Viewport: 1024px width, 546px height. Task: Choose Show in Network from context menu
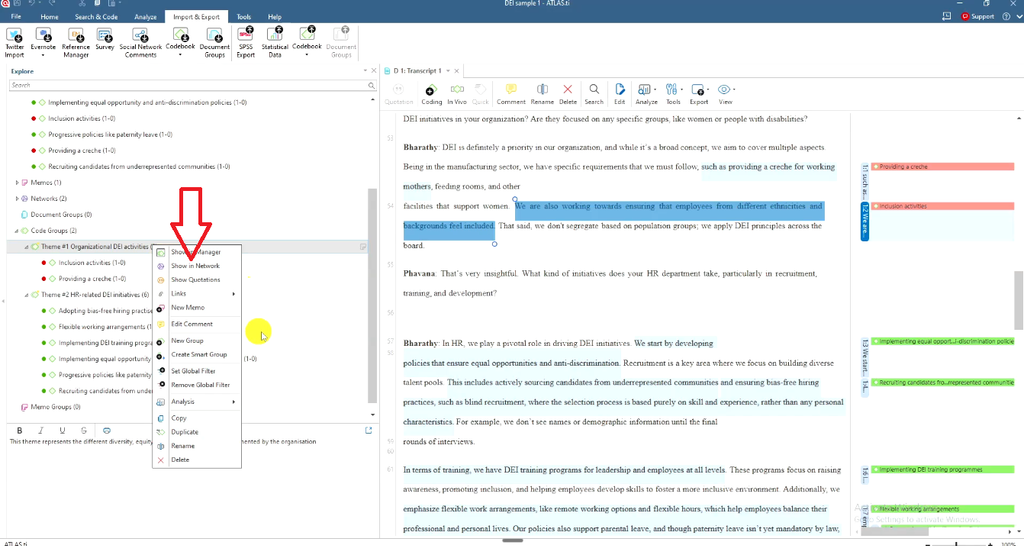(x=196, y=266)
